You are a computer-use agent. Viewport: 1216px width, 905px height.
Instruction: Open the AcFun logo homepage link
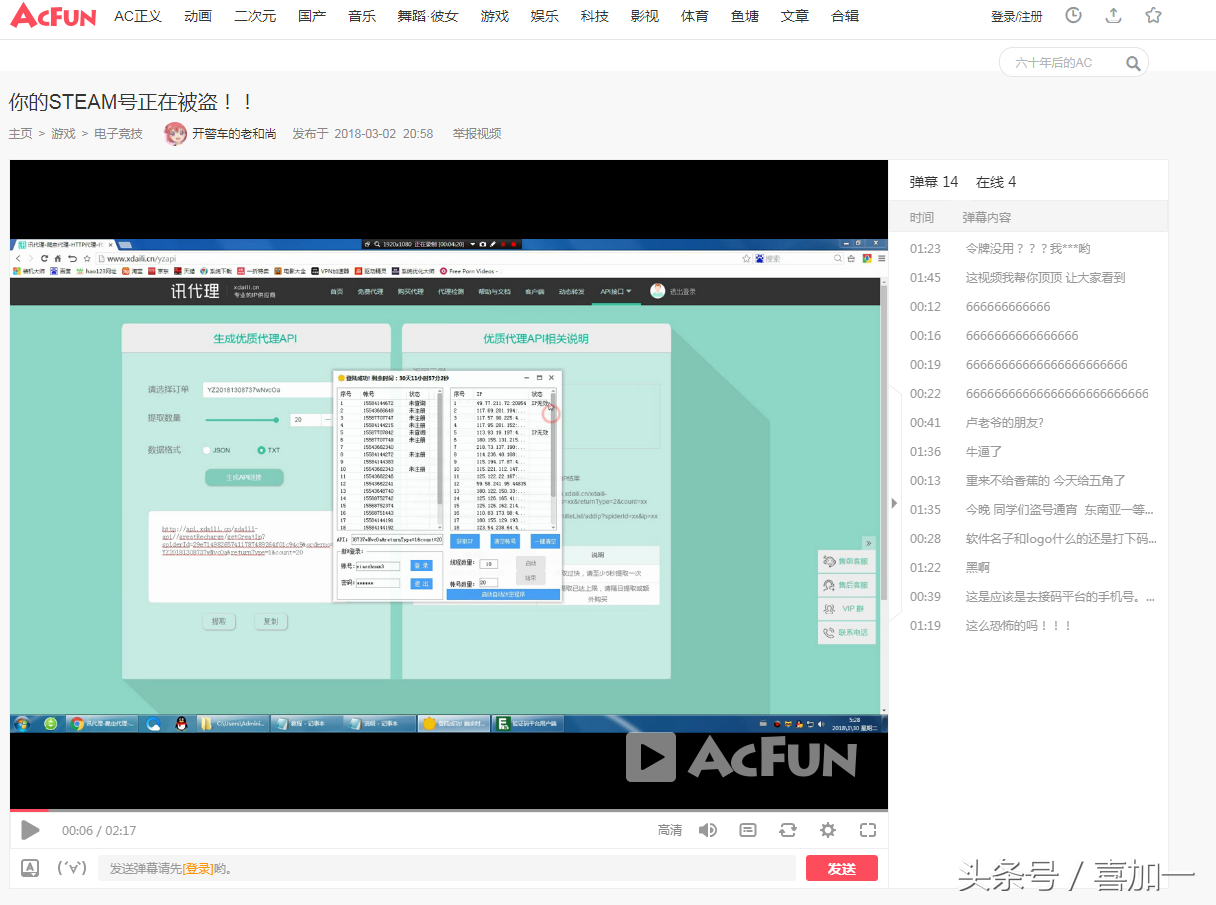tap(53, 16)
